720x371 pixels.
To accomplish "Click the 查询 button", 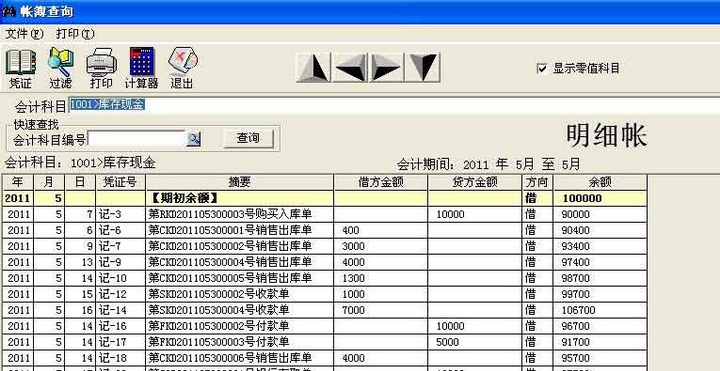I will point(248,138).
